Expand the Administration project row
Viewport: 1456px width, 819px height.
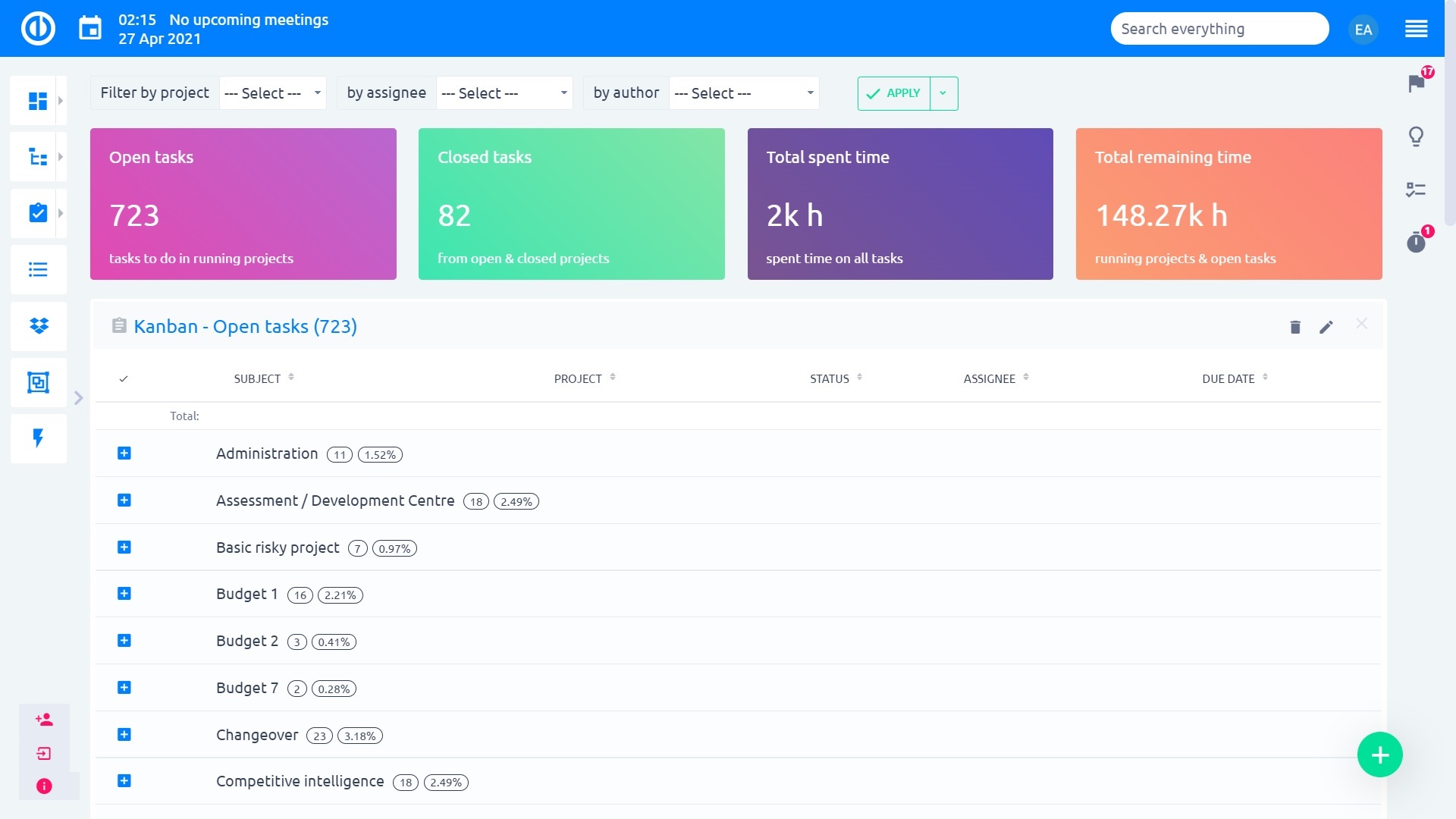124,453
